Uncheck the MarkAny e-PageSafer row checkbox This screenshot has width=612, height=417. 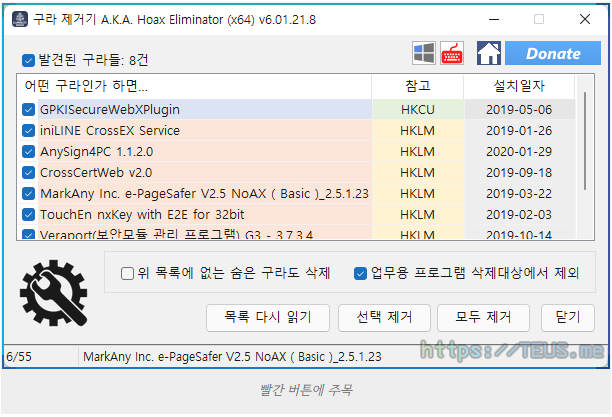(28, 194)
